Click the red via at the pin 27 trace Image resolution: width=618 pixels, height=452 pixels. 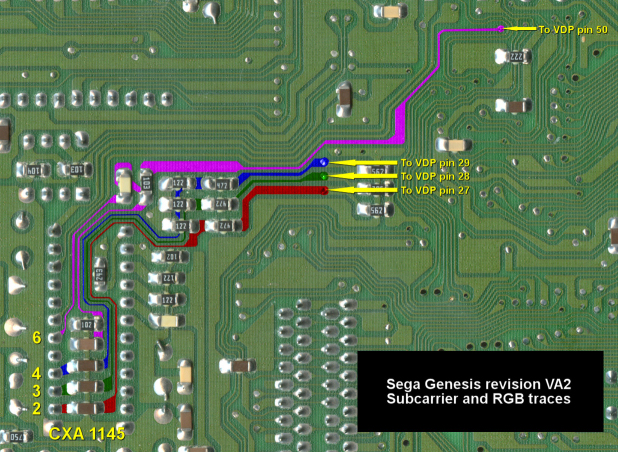(324, 191)
